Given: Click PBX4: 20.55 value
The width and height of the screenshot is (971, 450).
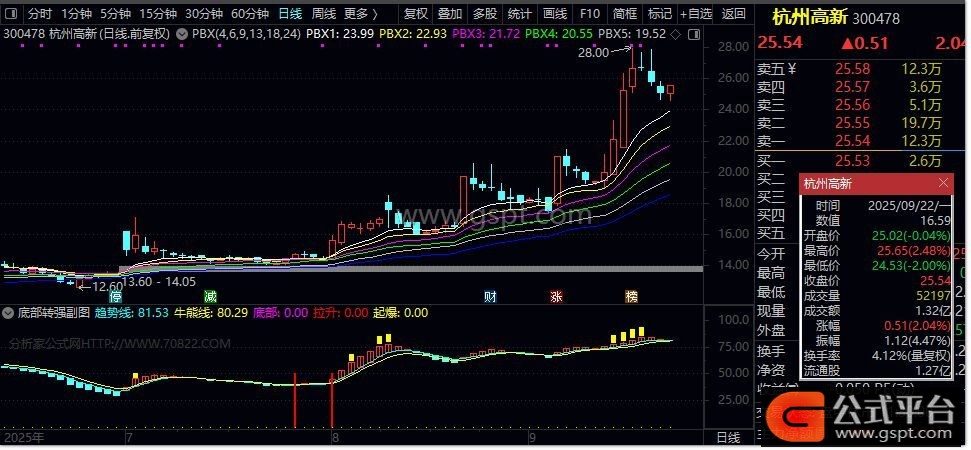Looking at the screenshot, I should pyautogui.click(x=559, y=34).
